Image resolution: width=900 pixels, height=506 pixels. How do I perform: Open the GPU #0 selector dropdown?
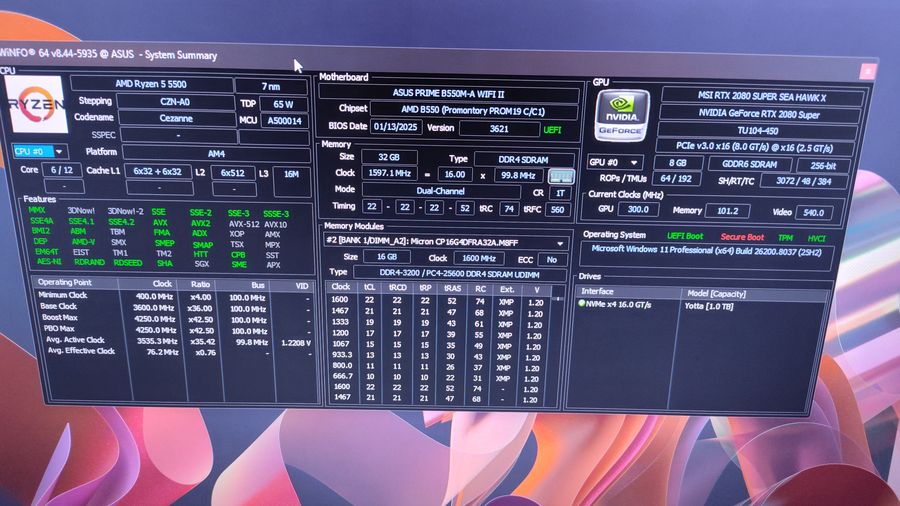(614, 162)
